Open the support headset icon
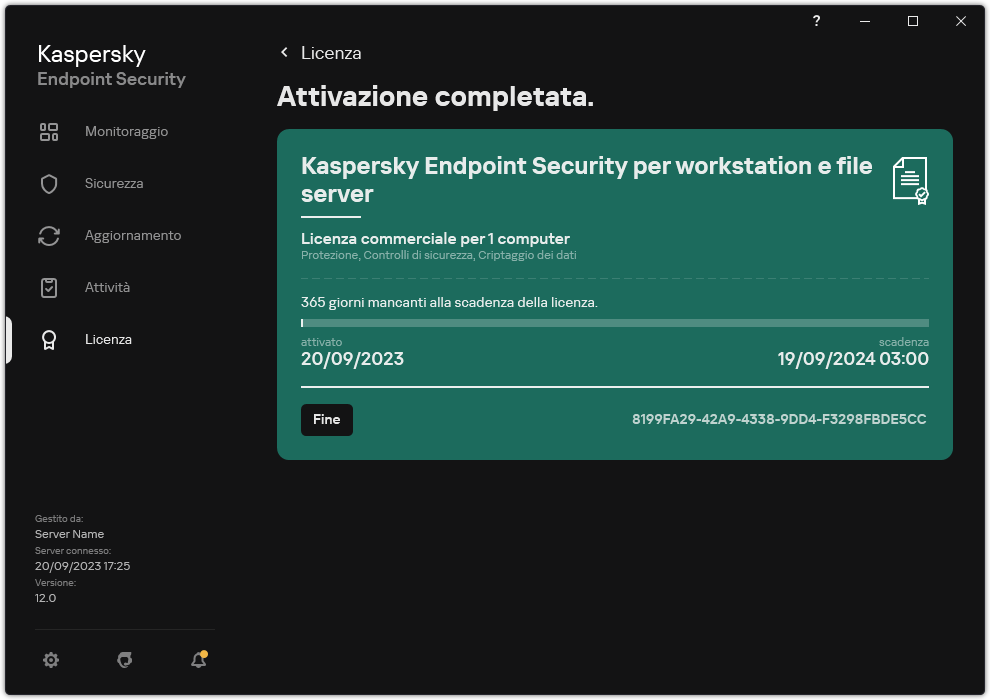This screenshot has height=700, width=990. (125, 660)
